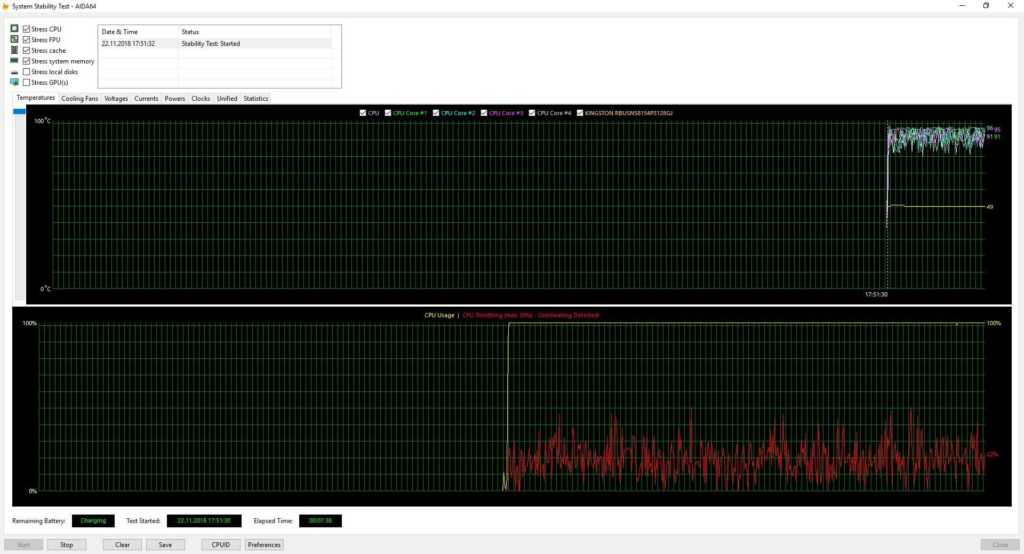
Task: Select the Stability Test Started log row
Action: click(215, 44)
